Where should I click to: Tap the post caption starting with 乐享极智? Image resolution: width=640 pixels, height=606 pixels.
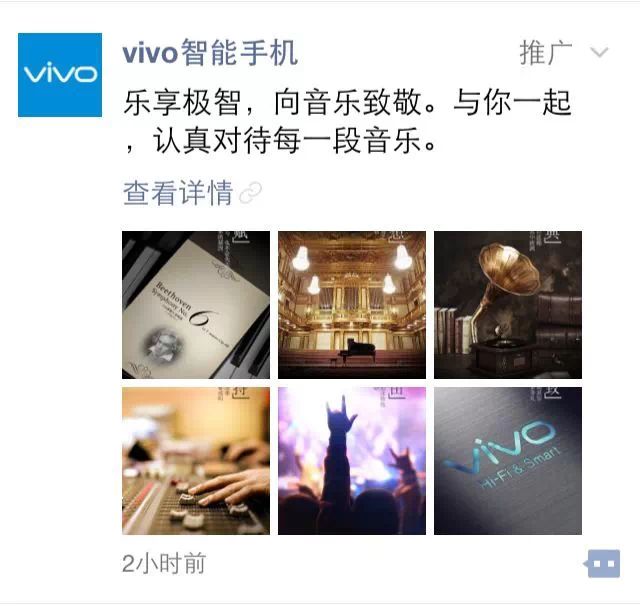347,122
